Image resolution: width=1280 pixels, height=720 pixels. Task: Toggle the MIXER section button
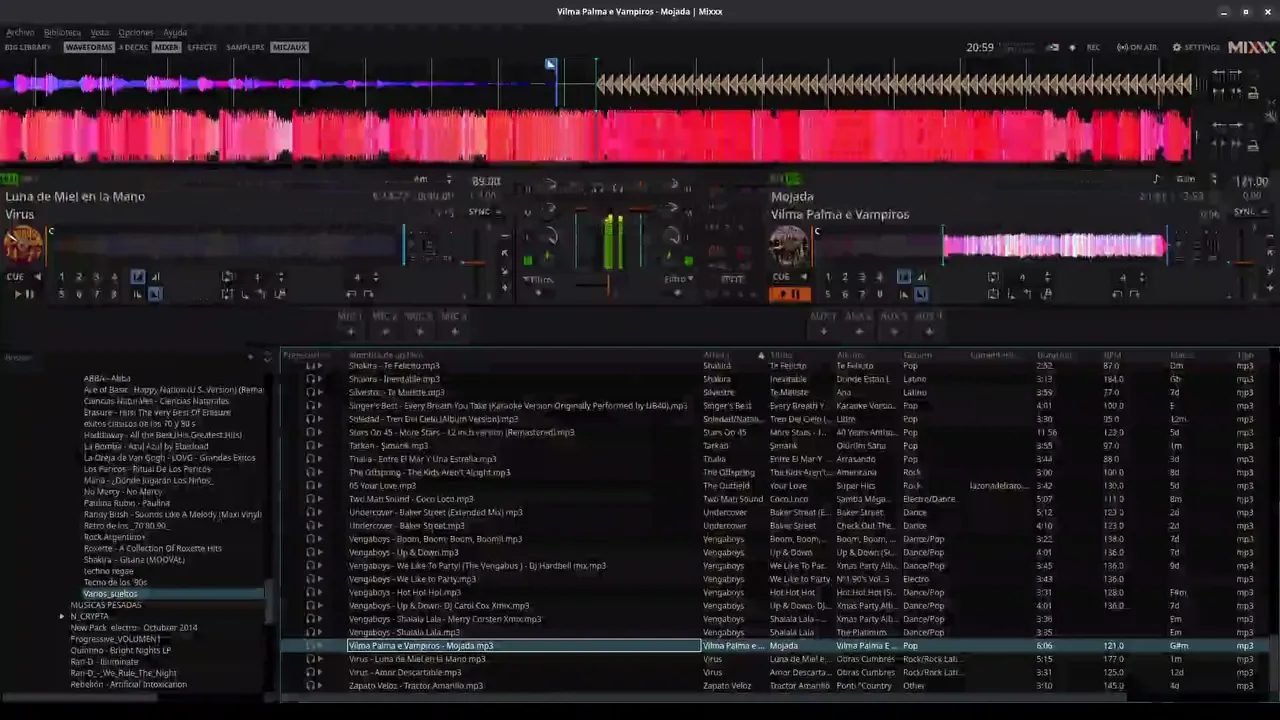pyautogui.click(x=166, y=47)
